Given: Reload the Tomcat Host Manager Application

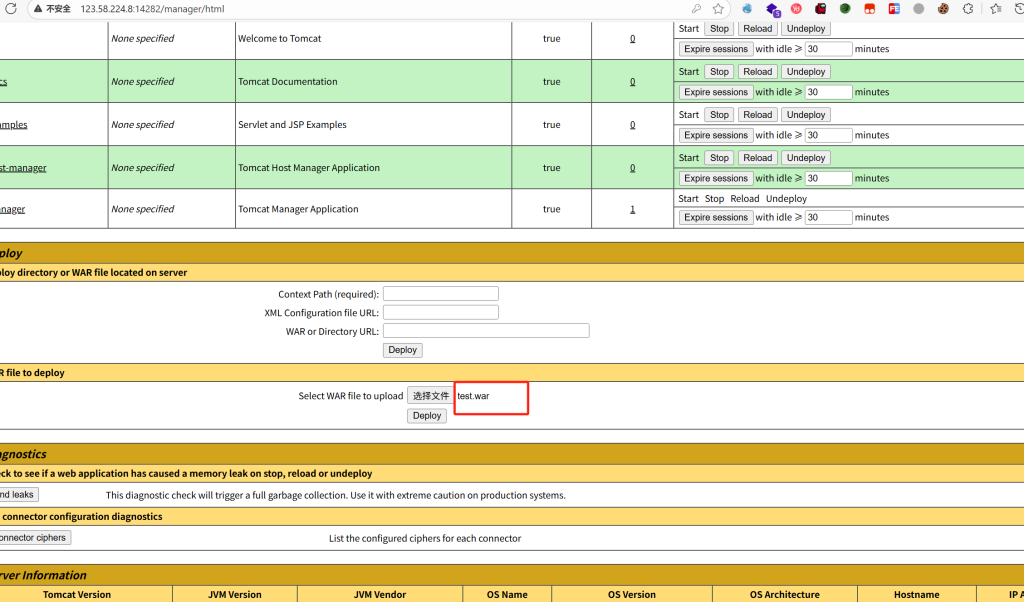Looking at the screenshot, I should 758,158.
